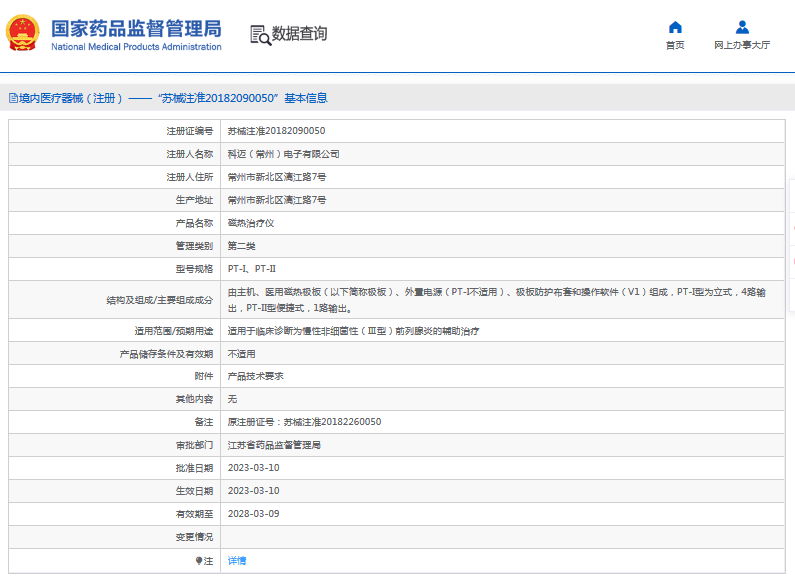
Task: Open 网上办事大厅 link
Action: tap(742, 45)
